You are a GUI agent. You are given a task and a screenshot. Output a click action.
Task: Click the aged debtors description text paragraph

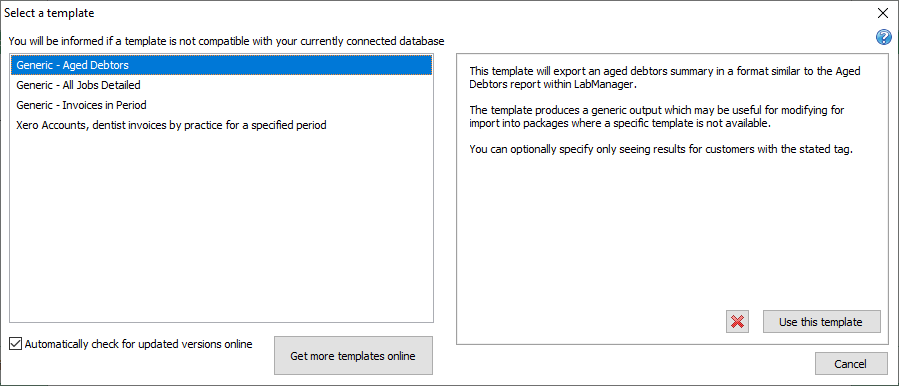pos(665,77)
